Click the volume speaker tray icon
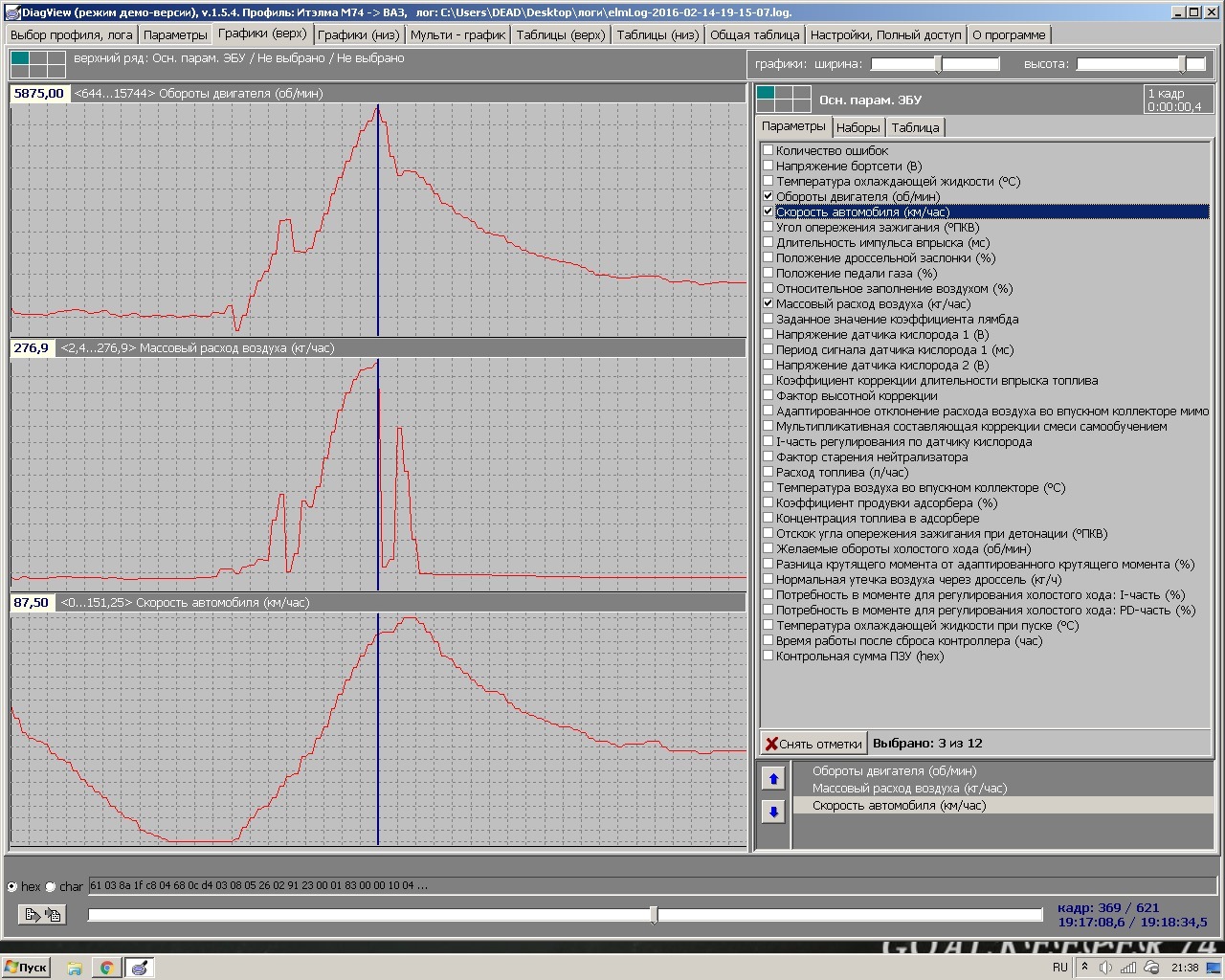The height and width of the screenshot is (980, 1225). coord(1105,968)
